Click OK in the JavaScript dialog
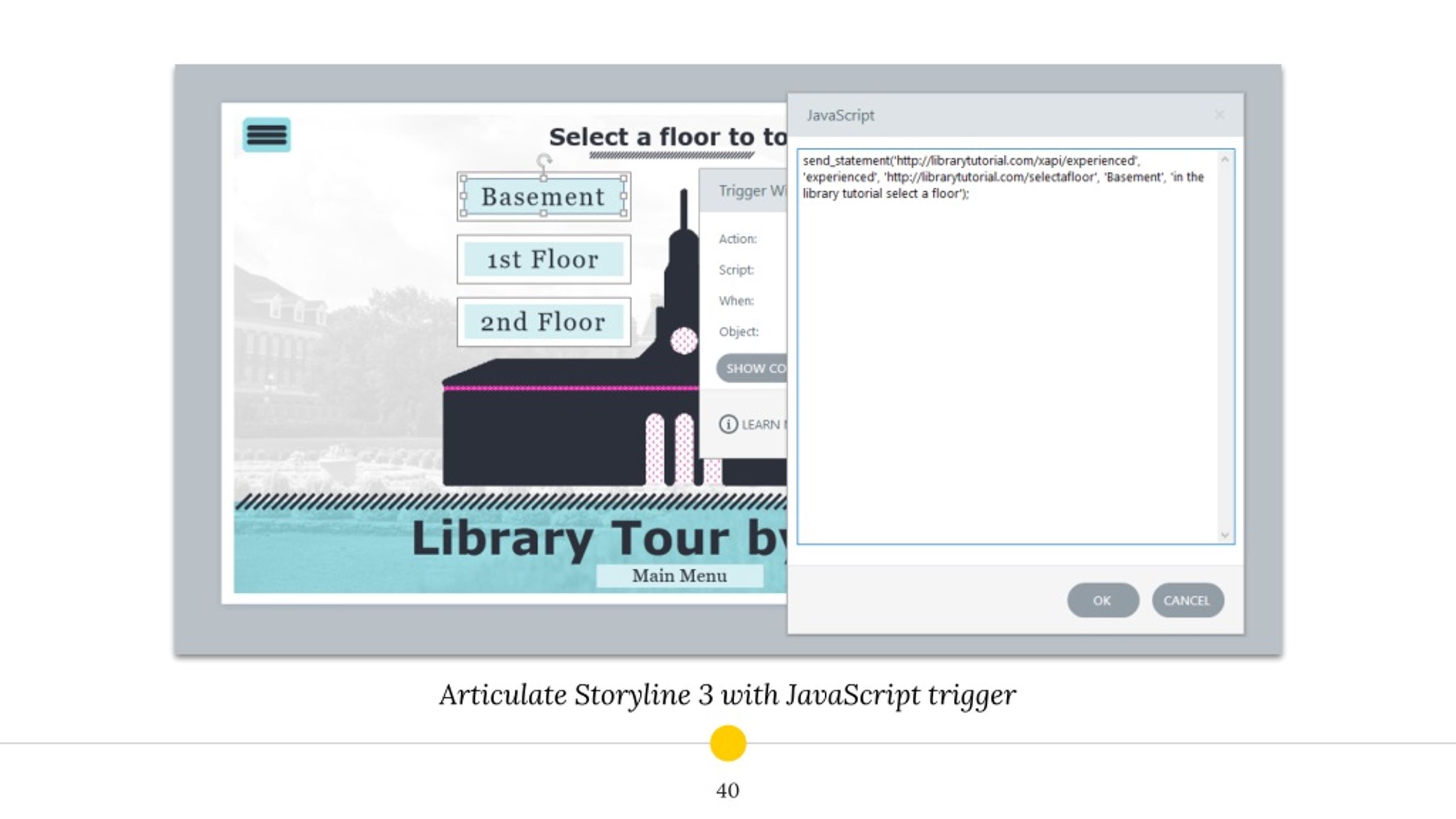This screenshot has height=819, width=1456. pos(1102,600)
